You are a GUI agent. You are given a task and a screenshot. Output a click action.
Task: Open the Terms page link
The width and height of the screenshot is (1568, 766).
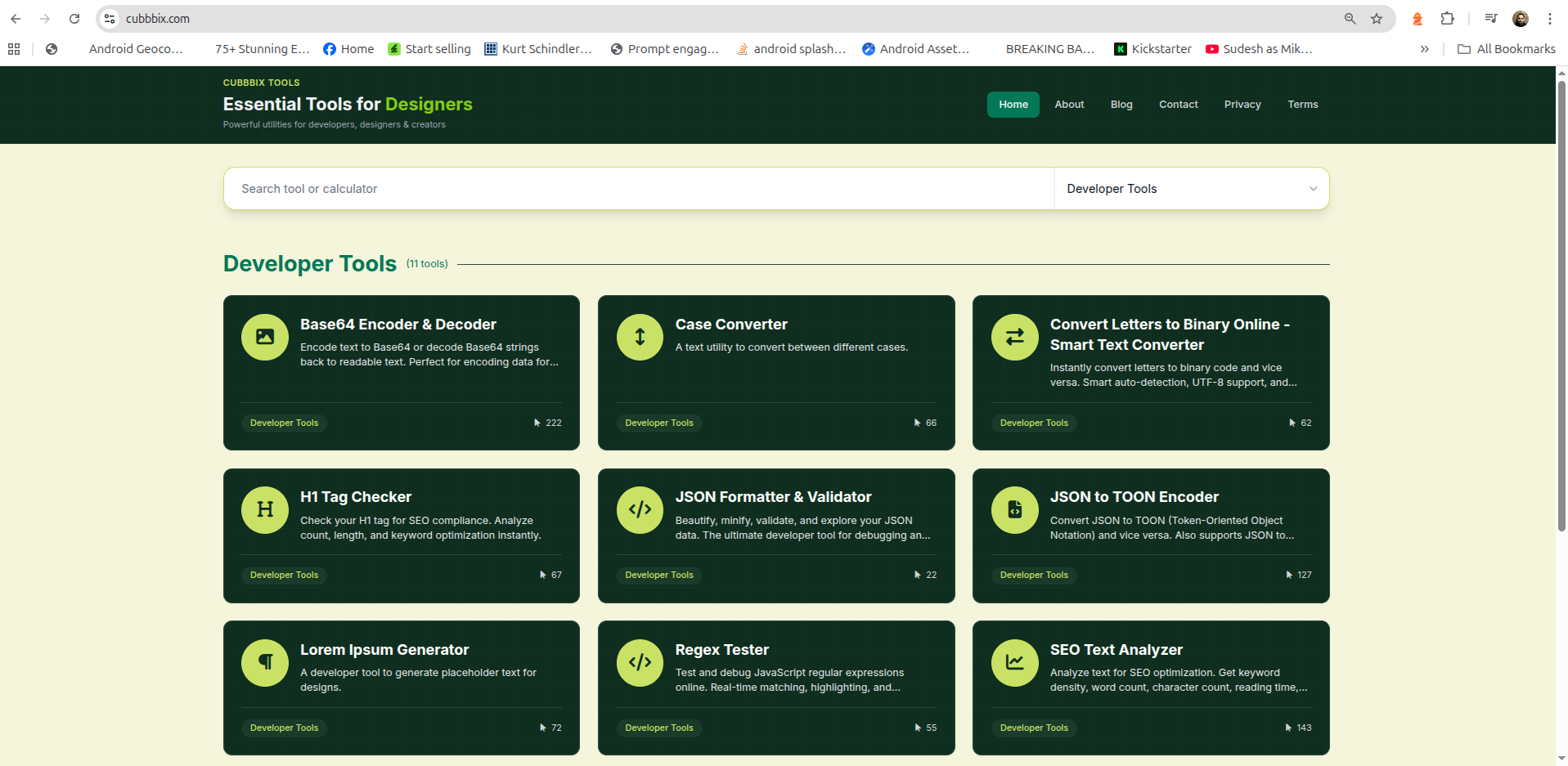click(x=1302, y=104)
